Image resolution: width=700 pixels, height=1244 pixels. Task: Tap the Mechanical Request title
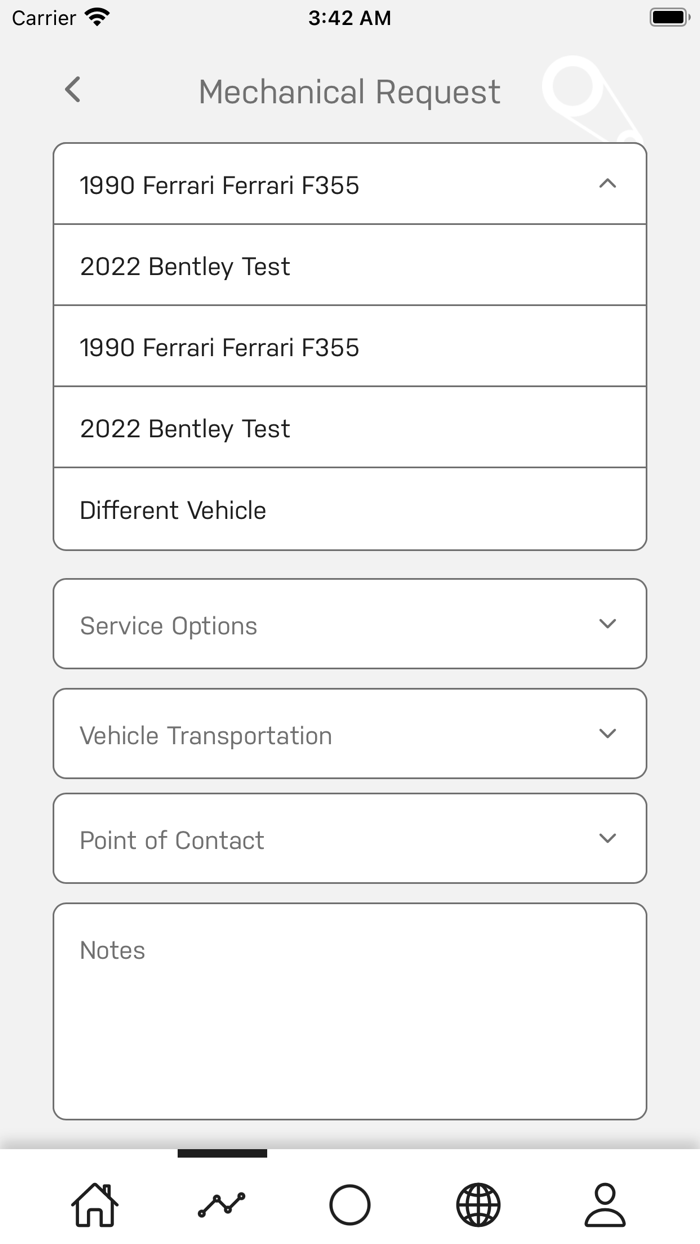(x=349, y=92)
